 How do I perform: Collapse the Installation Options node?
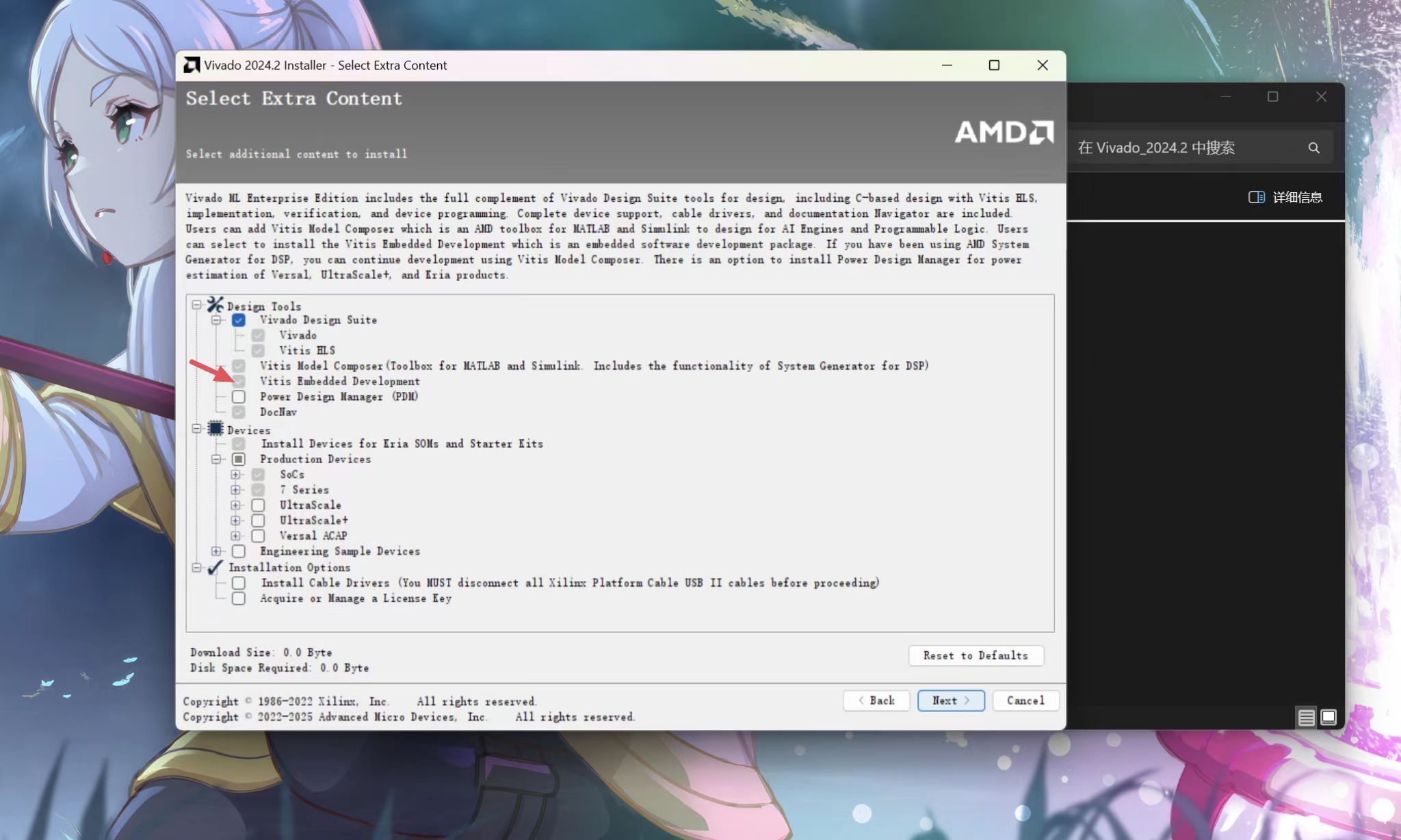(x=196, y=567)
